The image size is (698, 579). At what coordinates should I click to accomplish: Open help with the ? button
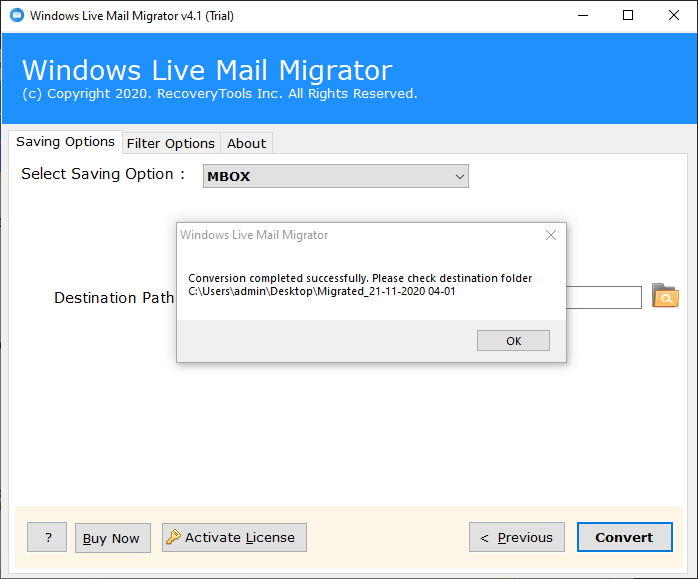47,537
